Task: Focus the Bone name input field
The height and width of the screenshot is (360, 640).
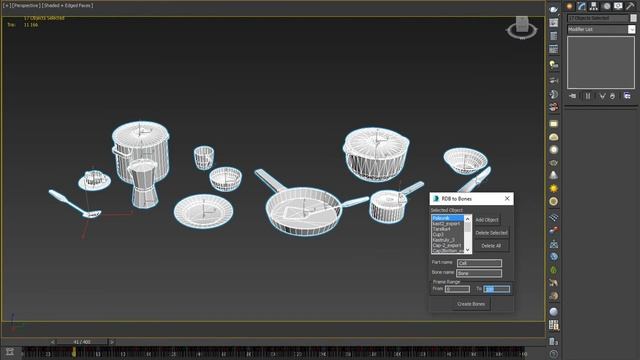Action: click(x=479, y=273)
